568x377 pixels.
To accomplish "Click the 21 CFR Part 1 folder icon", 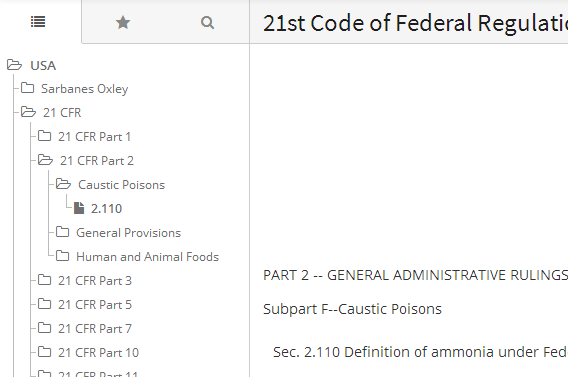I will coord(45,136).
